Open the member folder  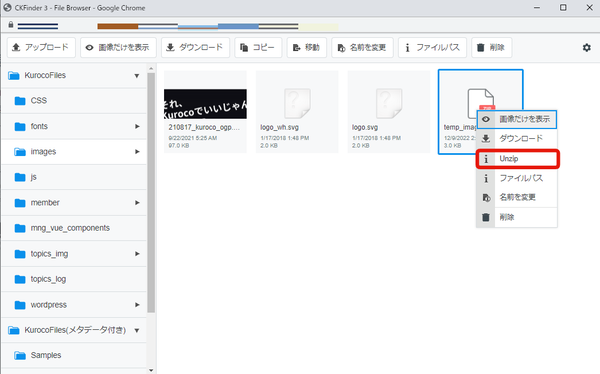click(74, 203)
